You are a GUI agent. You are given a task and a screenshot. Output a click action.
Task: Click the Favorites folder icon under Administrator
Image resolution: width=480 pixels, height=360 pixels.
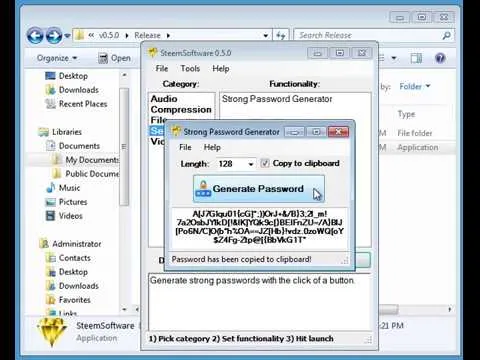click(x=51, y=300)
